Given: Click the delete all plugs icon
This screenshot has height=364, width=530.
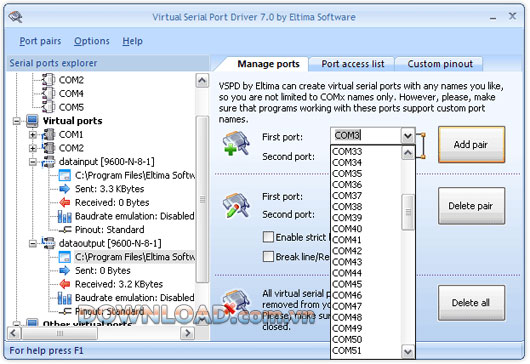Looking at the screenshot, I should tap(237, 301).
